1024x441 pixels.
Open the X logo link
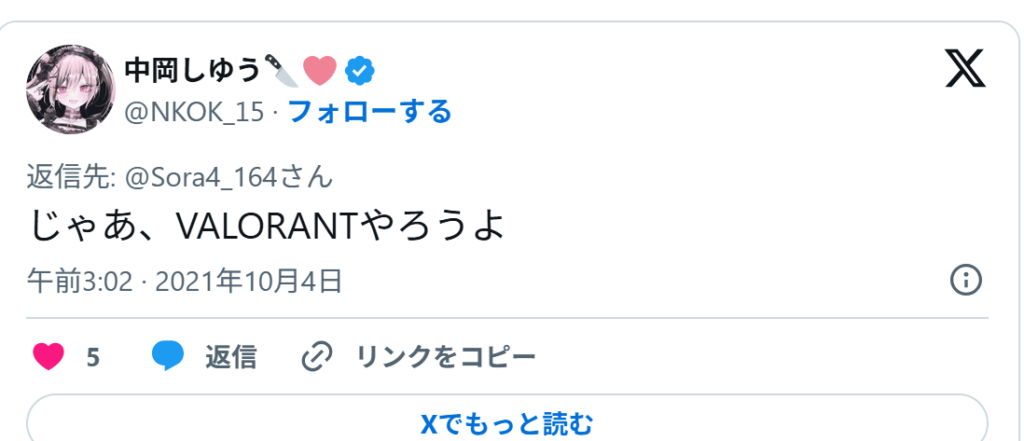pos(965,70)
